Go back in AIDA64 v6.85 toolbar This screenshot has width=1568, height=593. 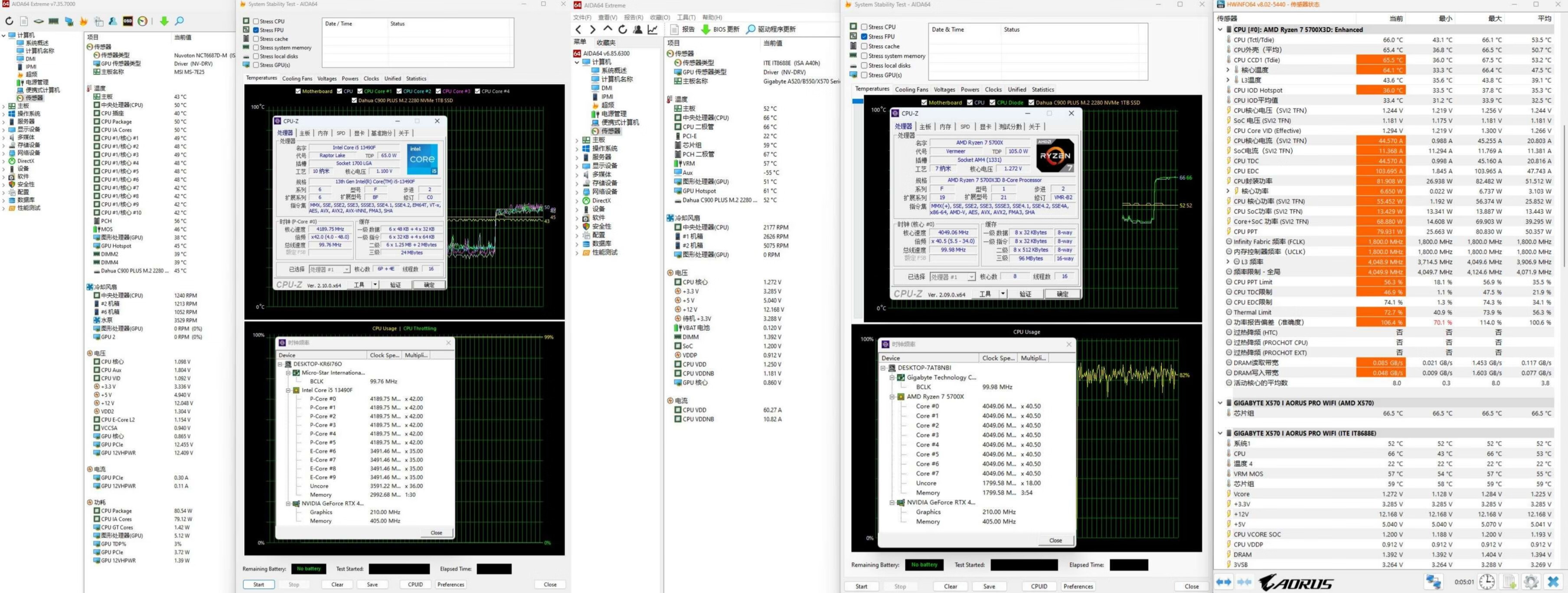(x=578, y=29)
